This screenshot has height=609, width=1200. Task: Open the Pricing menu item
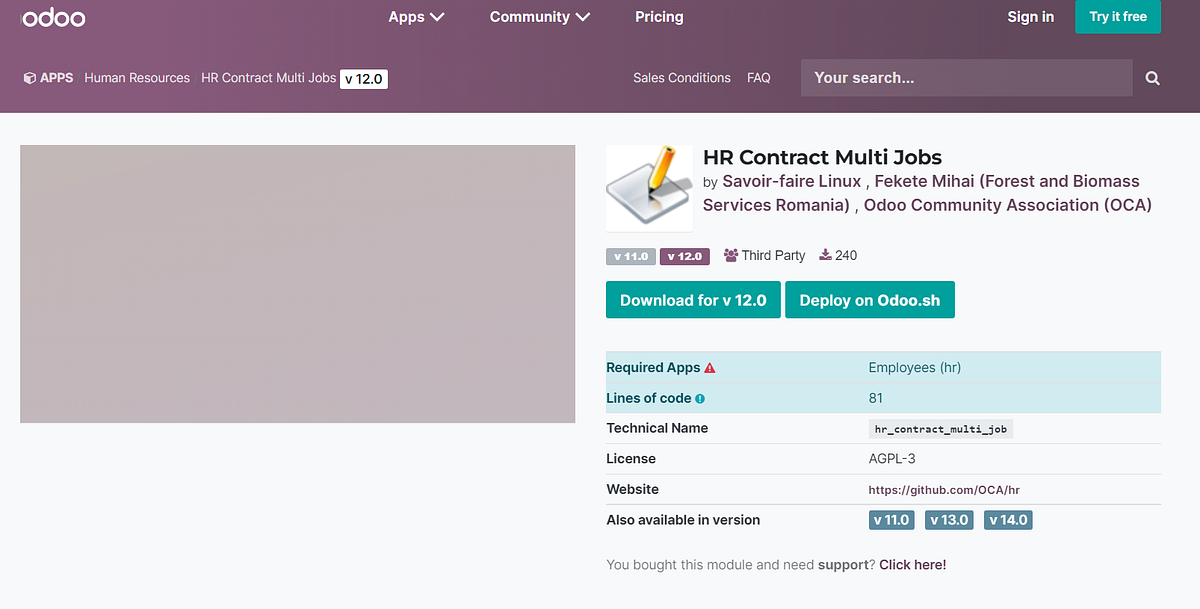(x=659, y=16)
